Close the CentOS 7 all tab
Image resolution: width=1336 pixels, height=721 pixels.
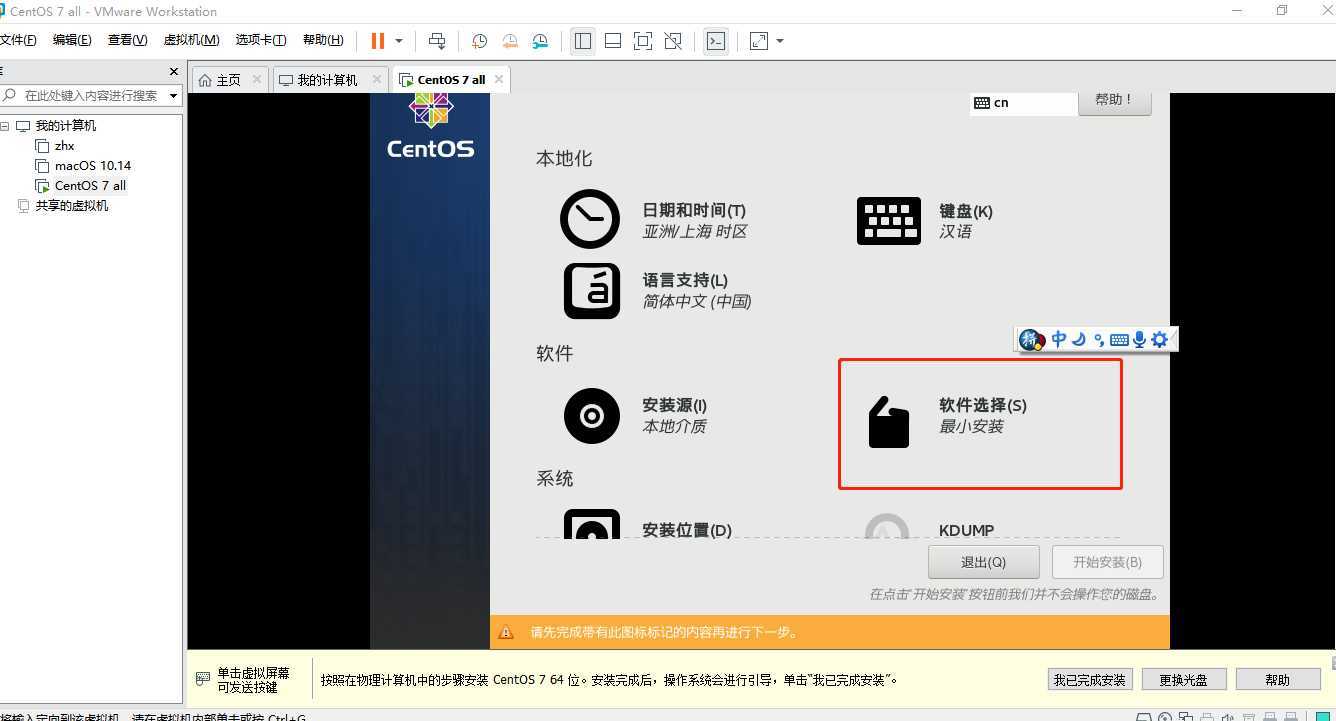pyautogui.click(x=499, y=79)
